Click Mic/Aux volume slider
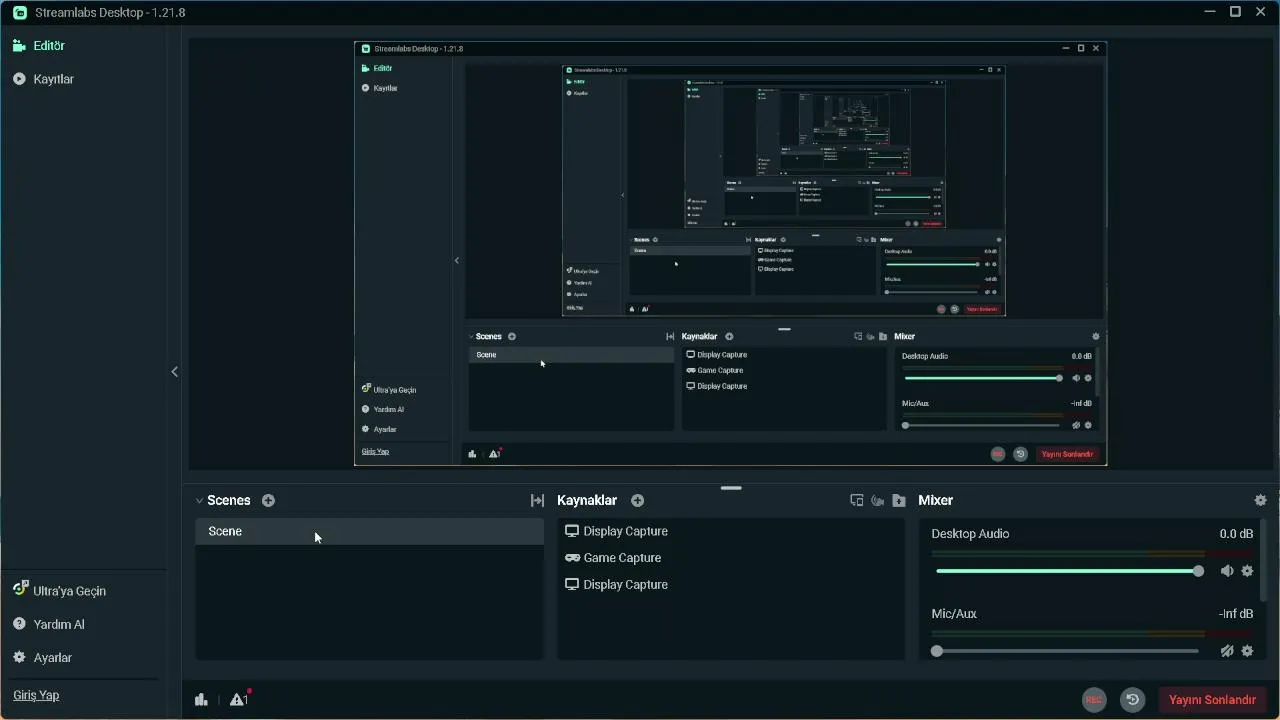The image size is (1280, 720). point(1065,651)
